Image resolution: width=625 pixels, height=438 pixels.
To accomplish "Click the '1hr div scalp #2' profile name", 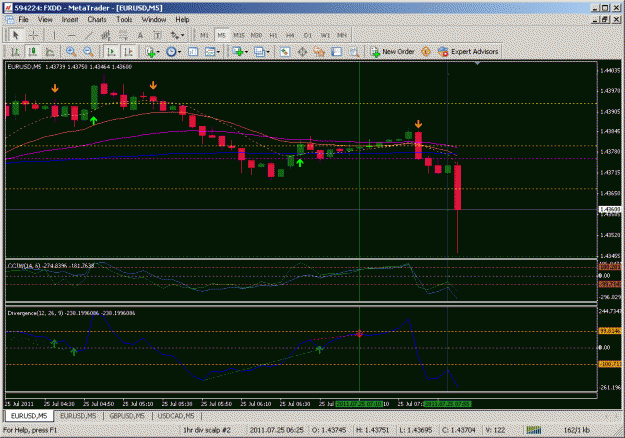I will [206, 430].
